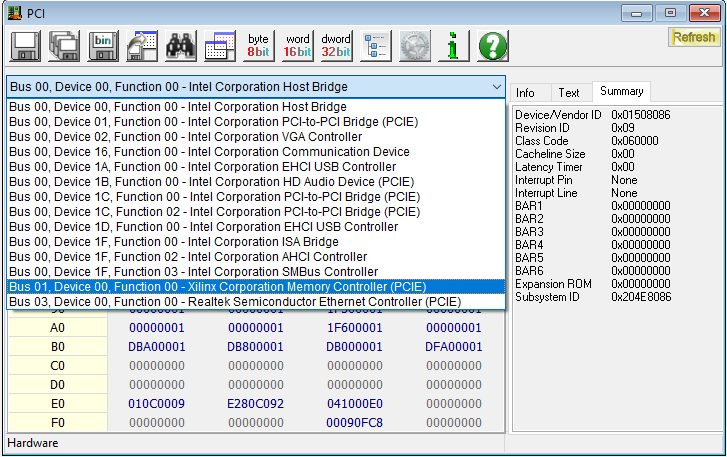727x457 pixels.
Task: Switch to byte 8bit view
Action: coord(258,46)
